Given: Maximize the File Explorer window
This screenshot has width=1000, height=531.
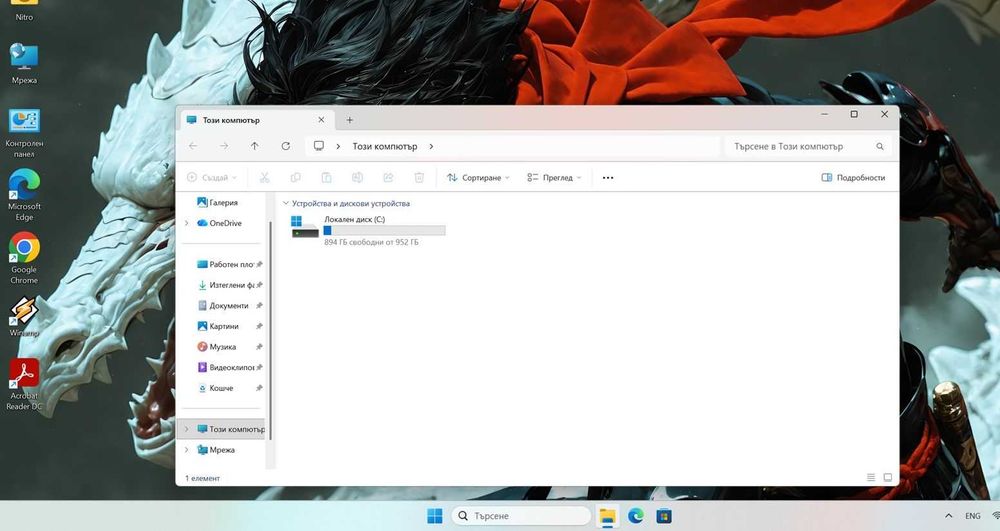Looking at the screenshot, I should (854, 114).
